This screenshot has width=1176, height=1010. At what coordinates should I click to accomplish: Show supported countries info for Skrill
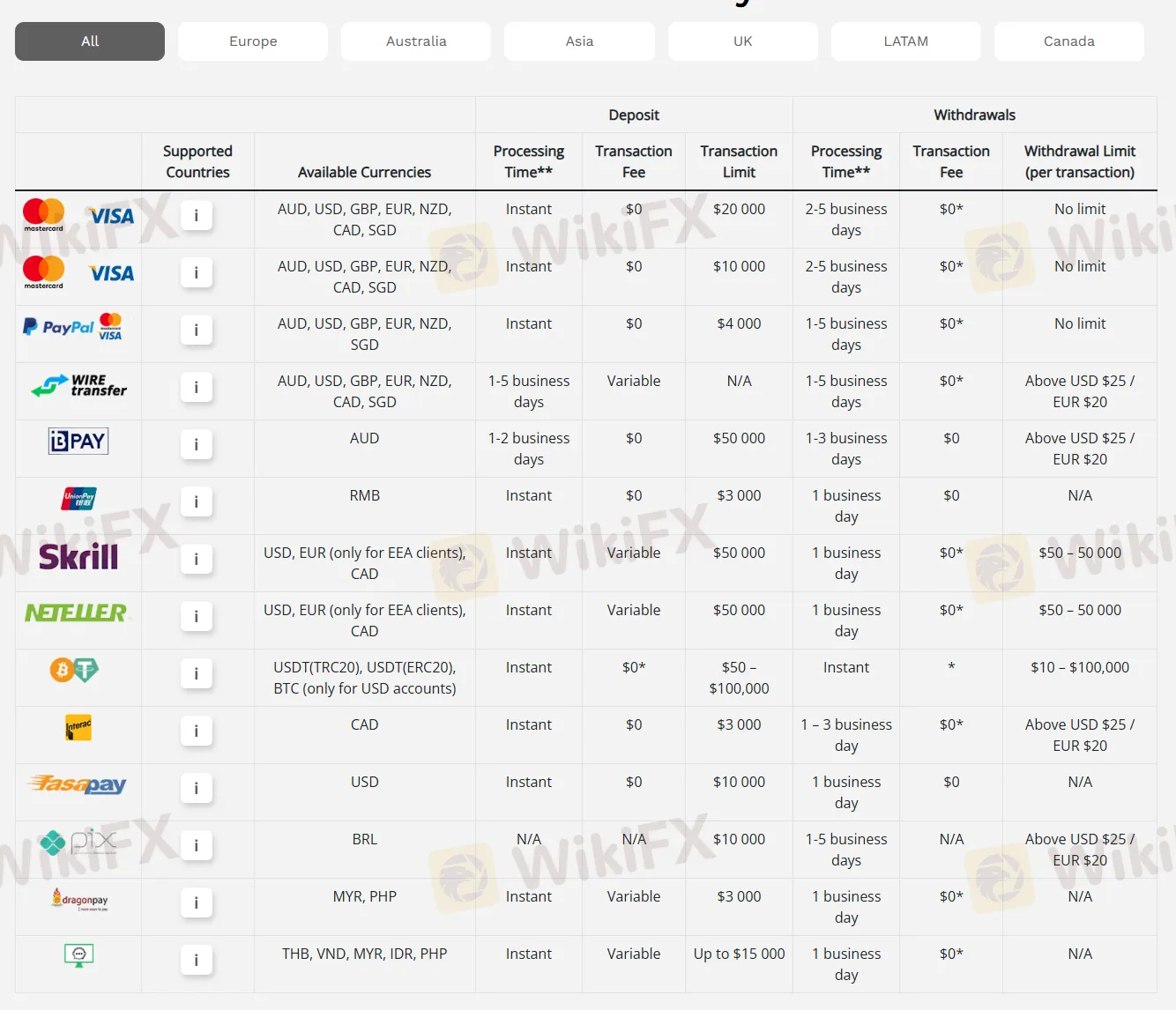click(197, 559)
